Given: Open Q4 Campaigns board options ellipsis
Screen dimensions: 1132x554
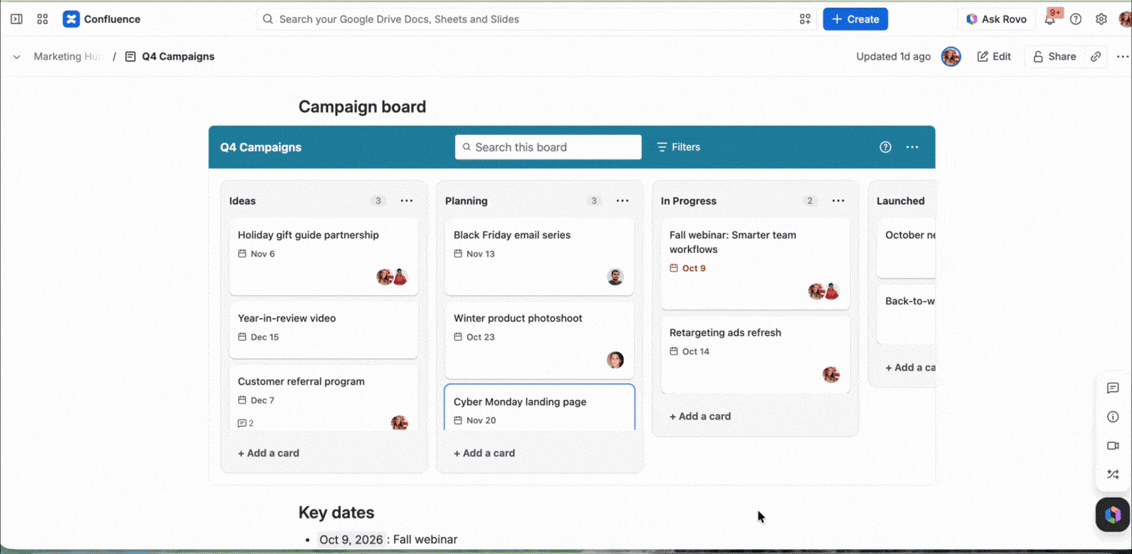Looking at the screenshot, I should (913, 147).
